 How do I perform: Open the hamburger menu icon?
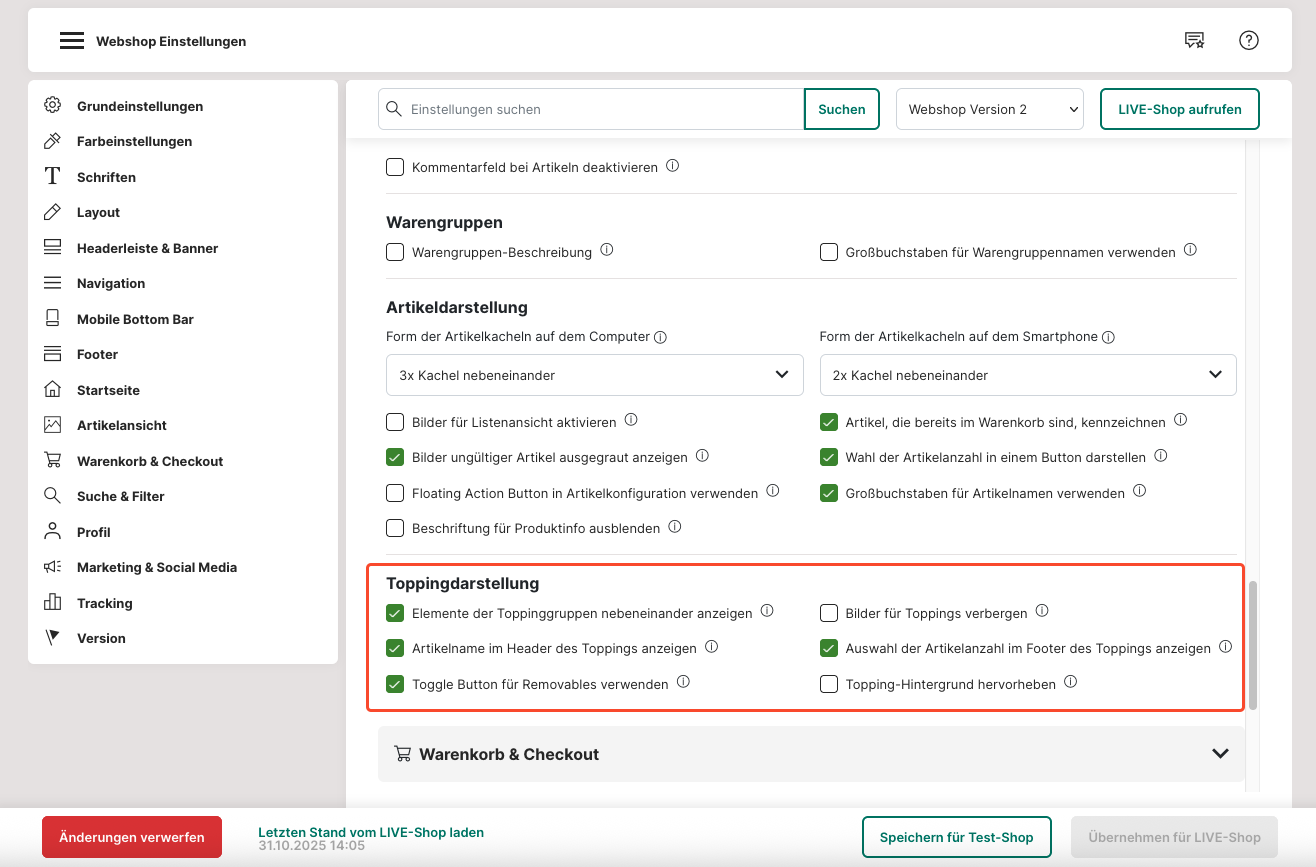point(71,41)
